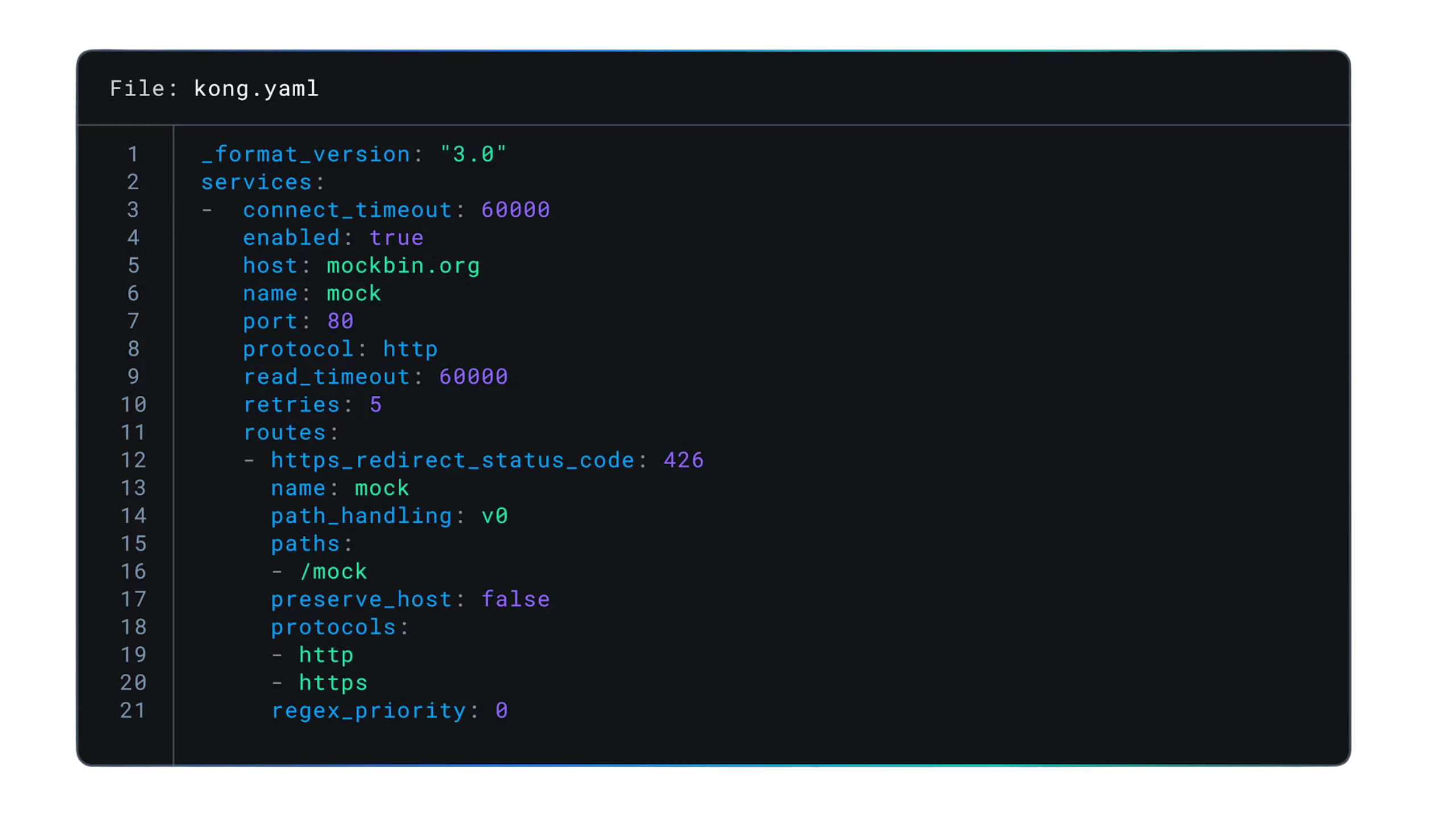Click the enabled true value
Image resolution: width=1456 pixels, height=819 pixels.
click(x=396, y=238)
